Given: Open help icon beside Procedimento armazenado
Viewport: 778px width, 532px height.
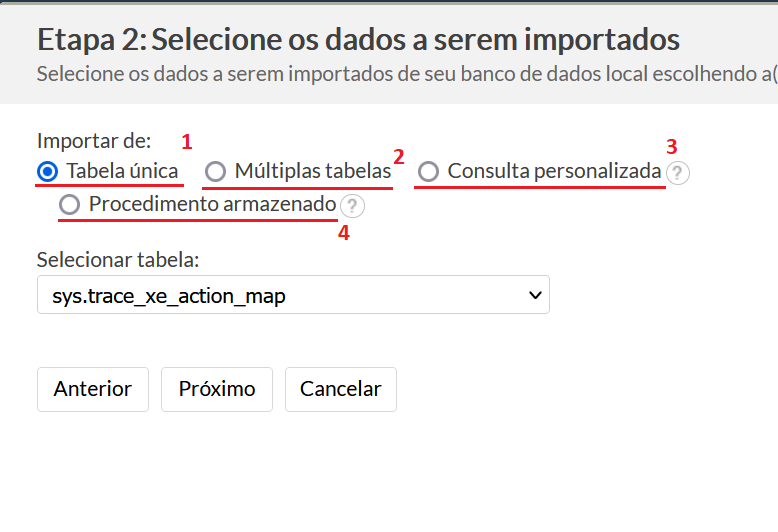Looking at the screenshot, I should [x=352, y=206].
